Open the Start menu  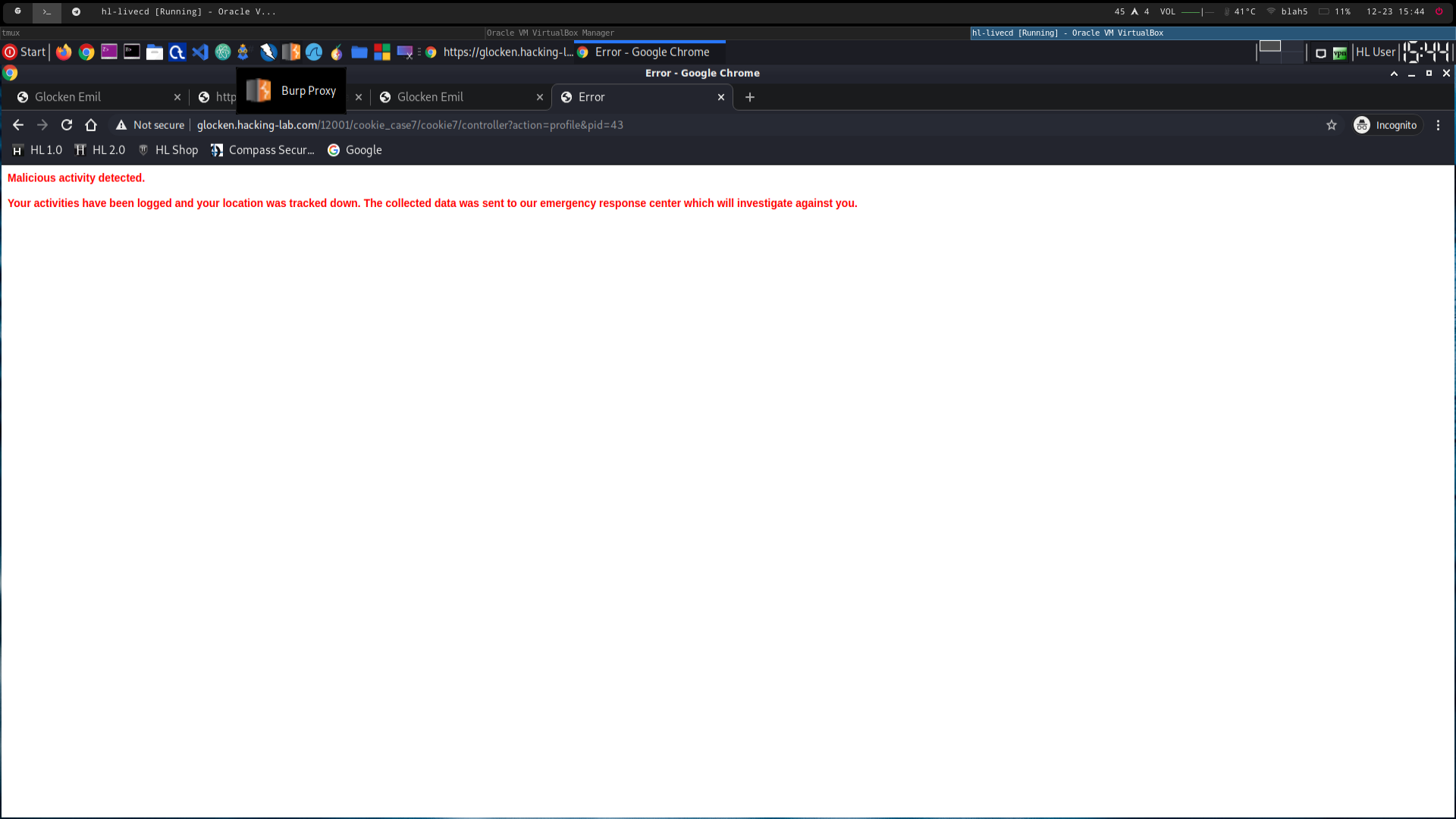(x=25, y=52)
